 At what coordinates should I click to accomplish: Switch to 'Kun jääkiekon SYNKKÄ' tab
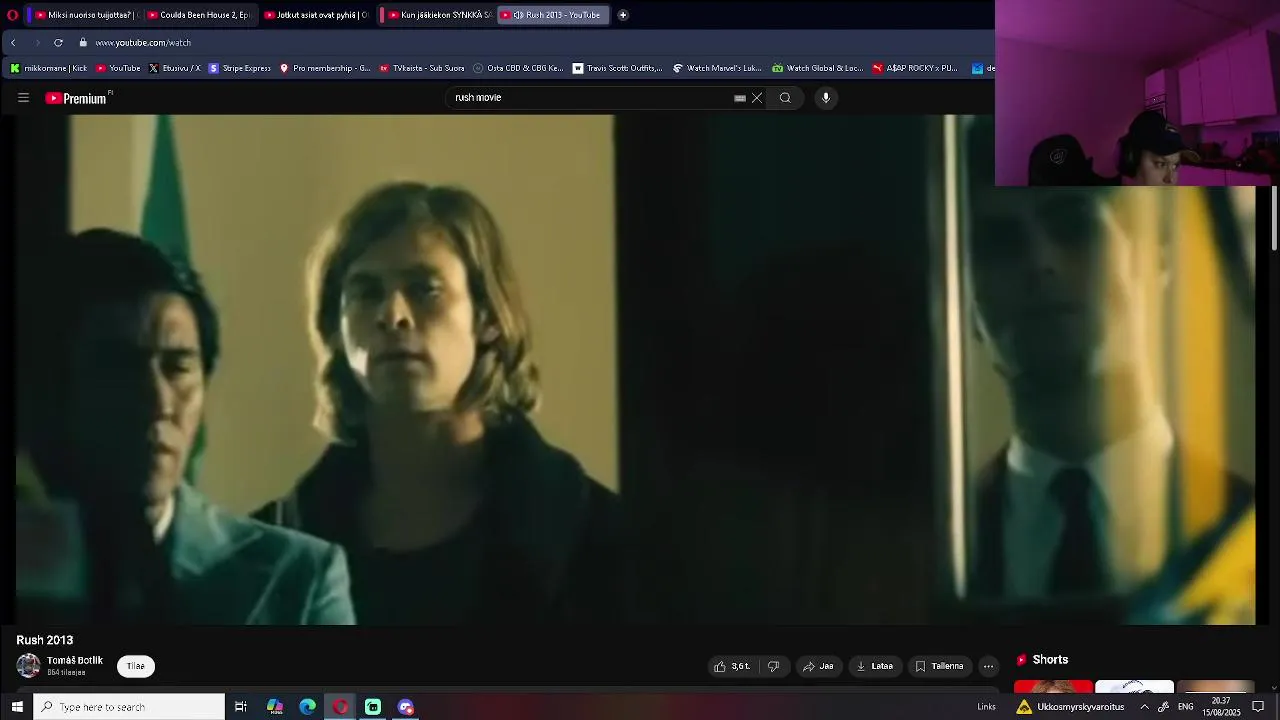click(438, 15)
